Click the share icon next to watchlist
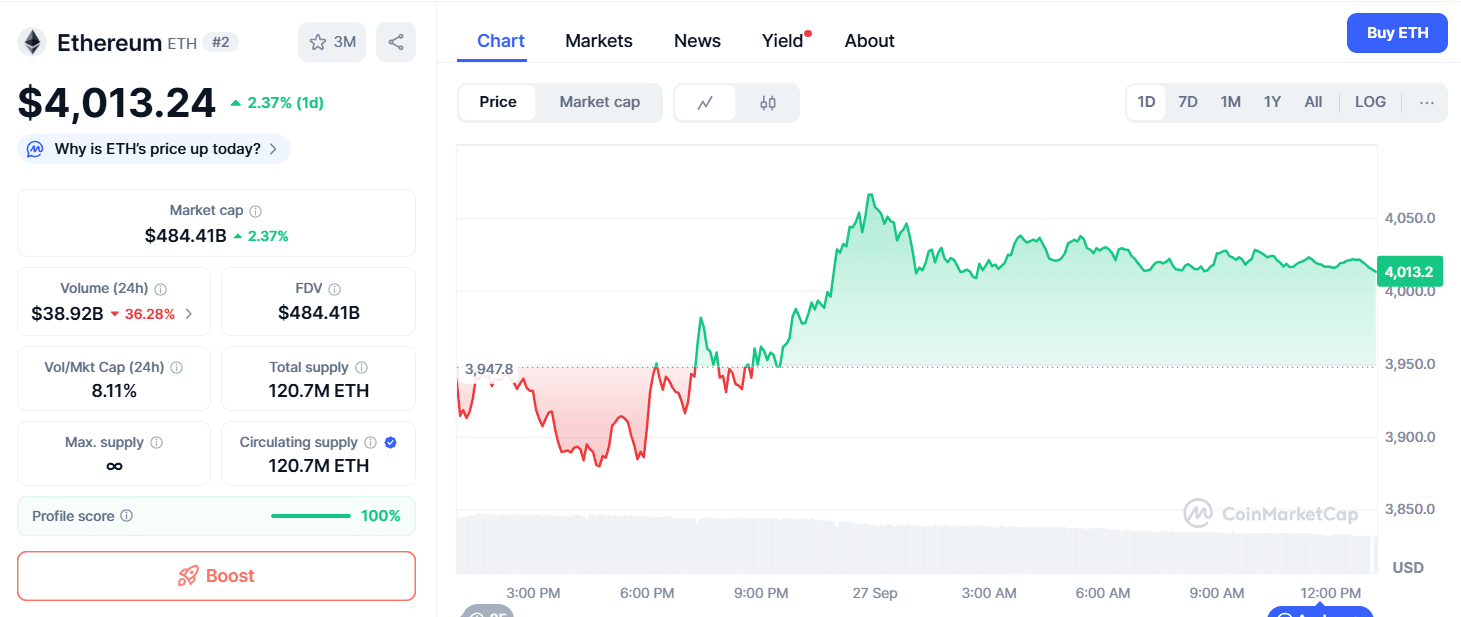1461x617 pixels. 396,42
